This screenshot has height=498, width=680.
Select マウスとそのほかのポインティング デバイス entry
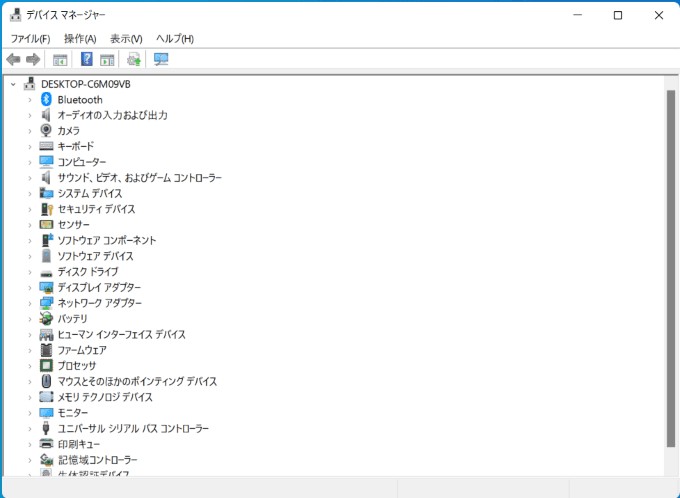pyautogui.click(x=137, y=382)
